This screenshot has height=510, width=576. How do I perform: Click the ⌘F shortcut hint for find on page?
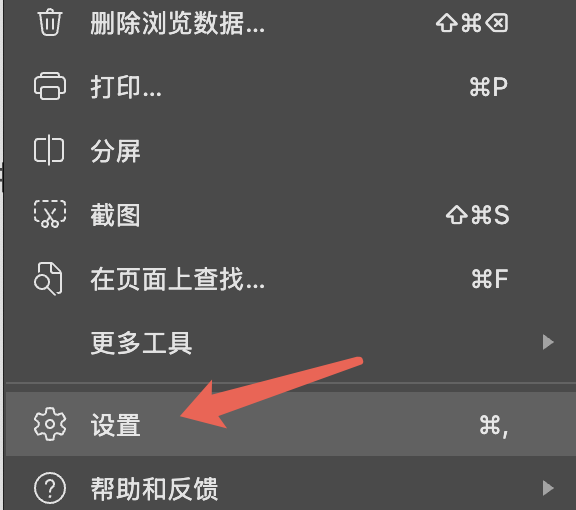point(490,279)
